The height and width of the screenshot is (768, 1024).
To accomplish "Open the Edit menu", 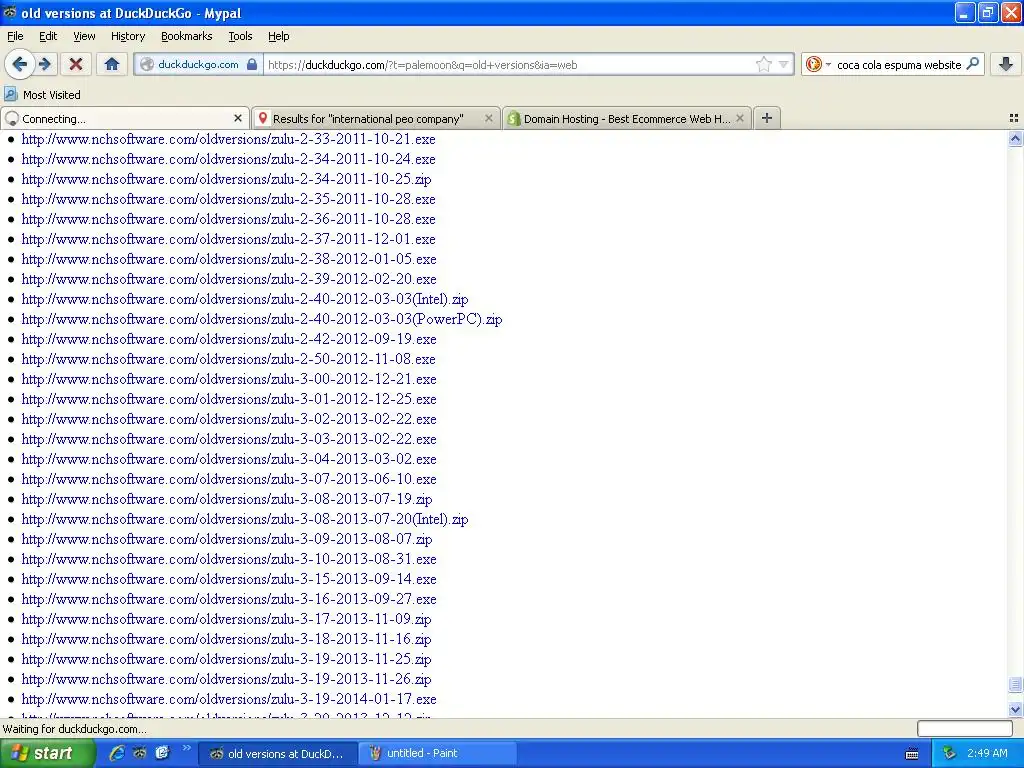I will pyautogui.click(x=48, y=36).
